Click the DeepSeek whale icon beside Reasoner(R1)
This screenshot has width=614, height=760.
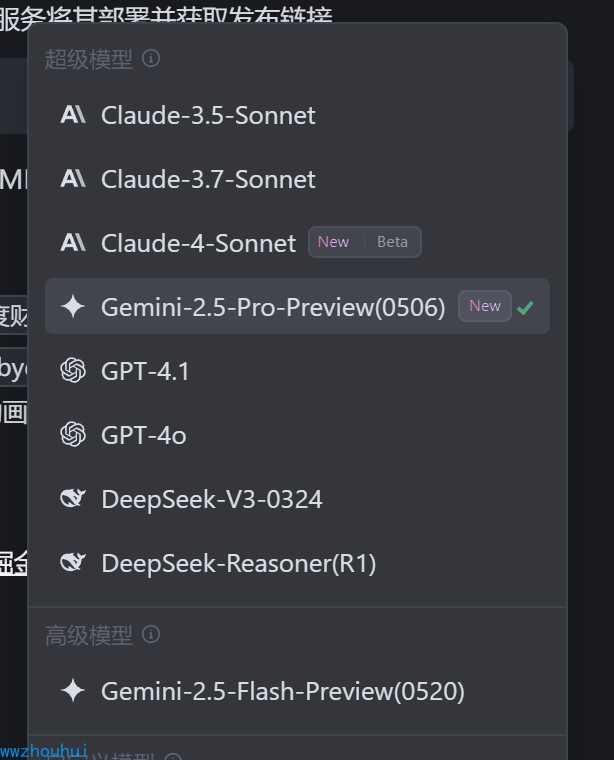click(73, 563)
